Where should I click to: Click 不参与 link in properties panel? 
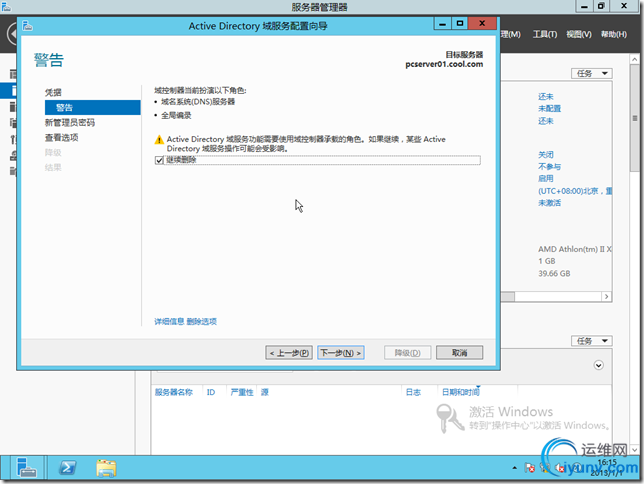click(x=550, y=166)
